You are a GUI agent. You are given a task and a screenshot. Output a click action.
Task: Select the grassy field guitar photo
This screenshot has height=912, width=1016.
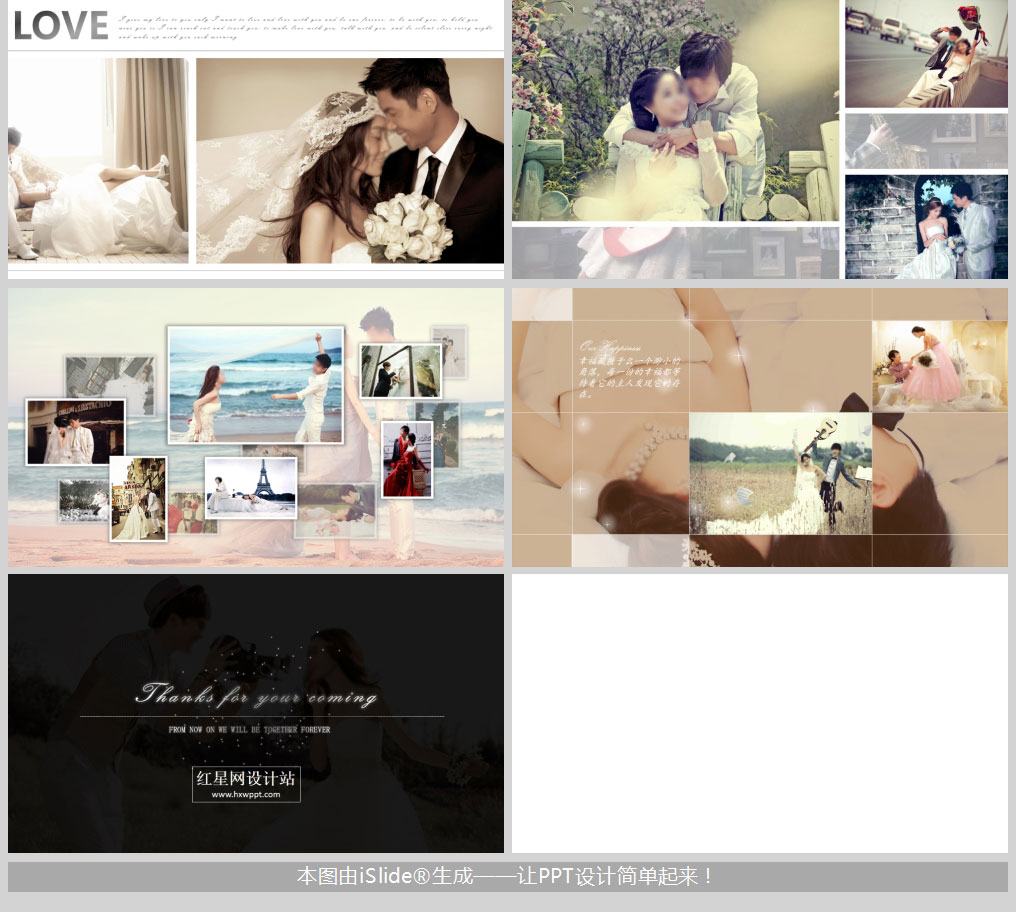[780, 474]
